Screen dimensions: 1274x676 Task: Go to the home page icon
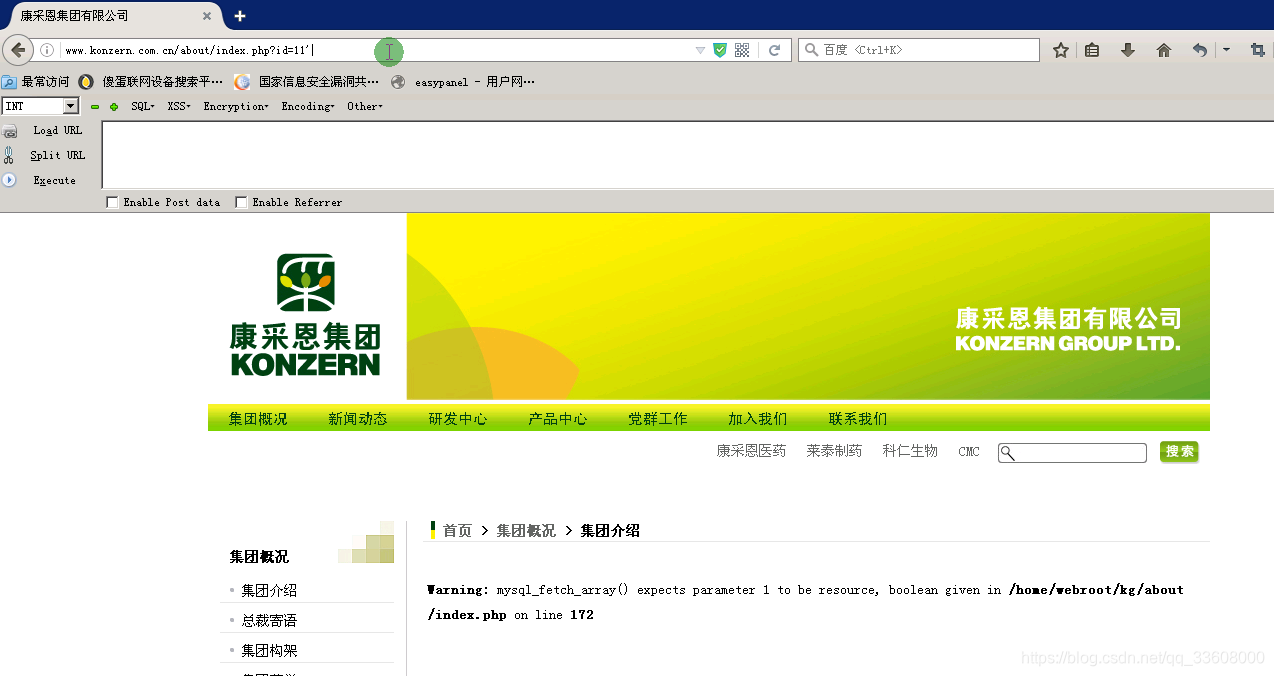(x=1164, y=50)
